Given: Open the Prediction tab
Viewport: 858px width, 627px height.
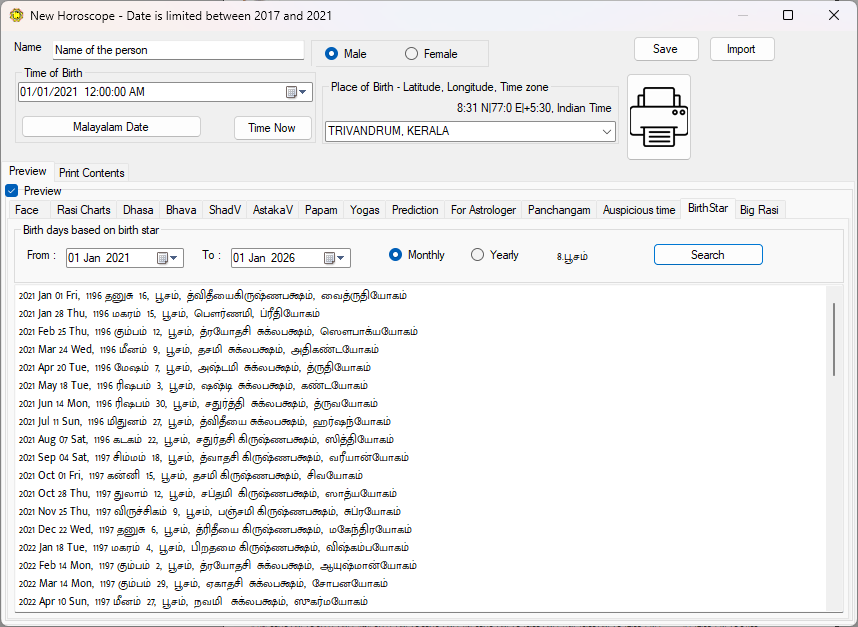Looking at the screenshot, I should 415,210.
